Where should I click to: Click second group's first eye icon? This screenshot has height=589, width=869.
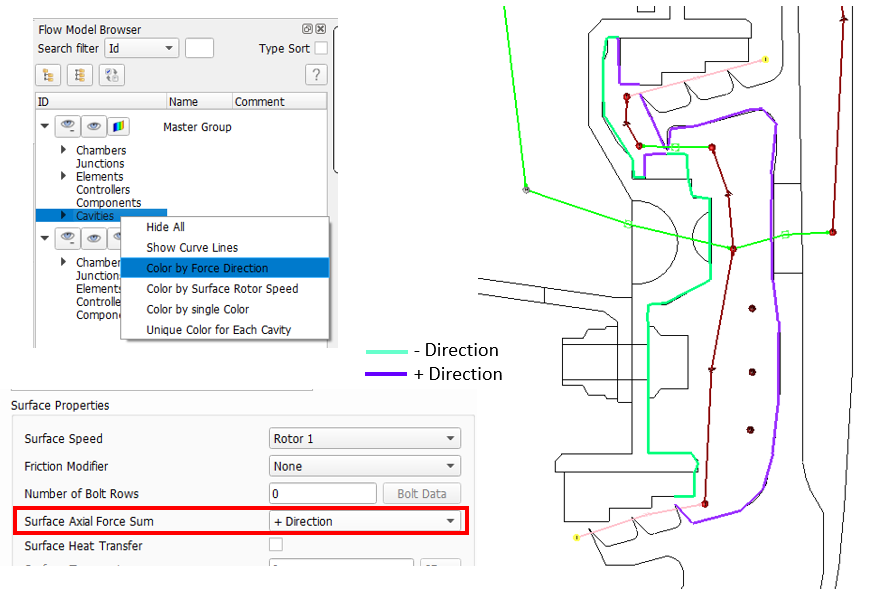pos(68,238)
